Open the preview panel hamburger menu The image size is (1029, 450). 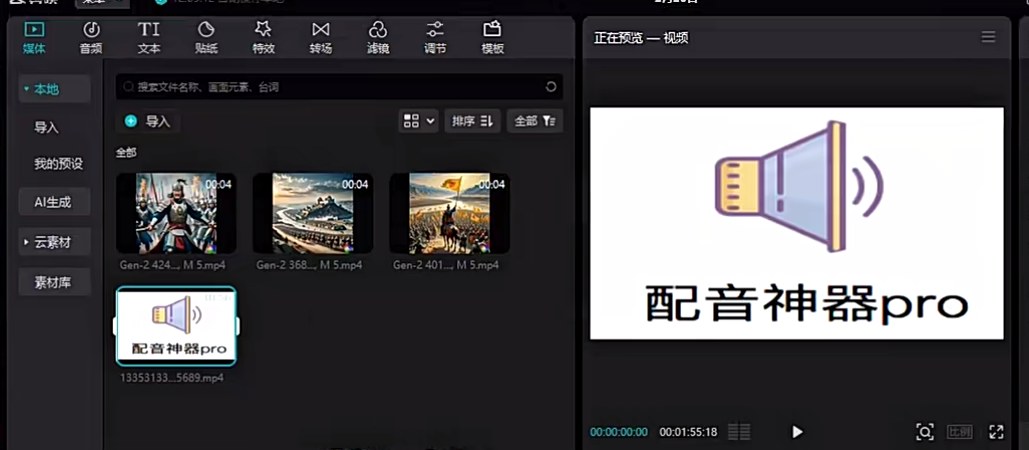click(x=988, y=37)
